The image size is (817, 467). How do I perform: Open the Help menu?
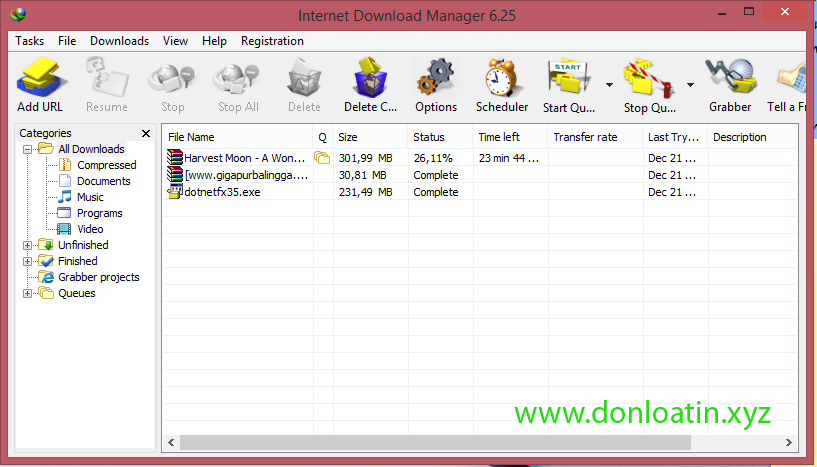(x=214, y=41)
